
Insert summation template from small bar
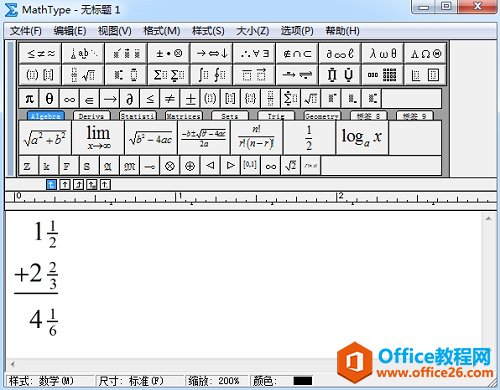[291, 99]
